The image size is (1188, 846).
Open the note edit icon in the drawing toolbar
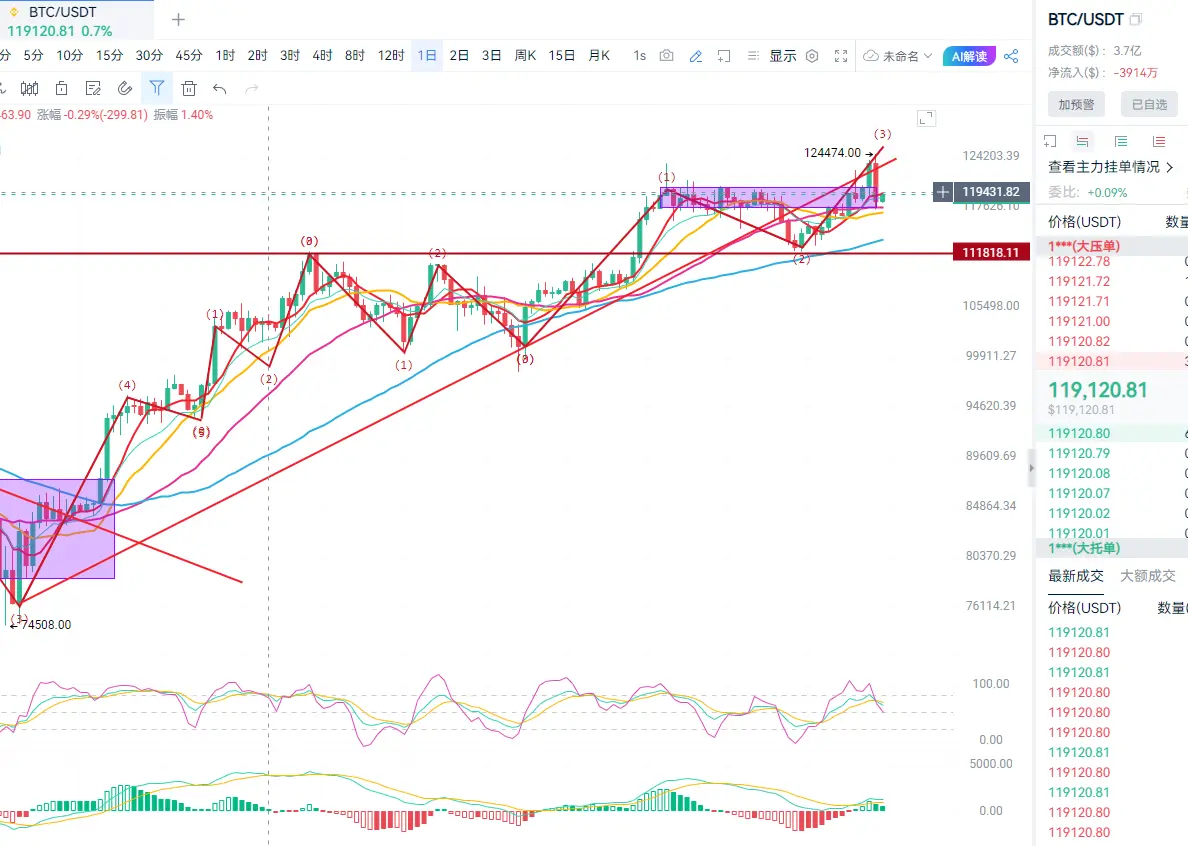(x=93, y=89)
